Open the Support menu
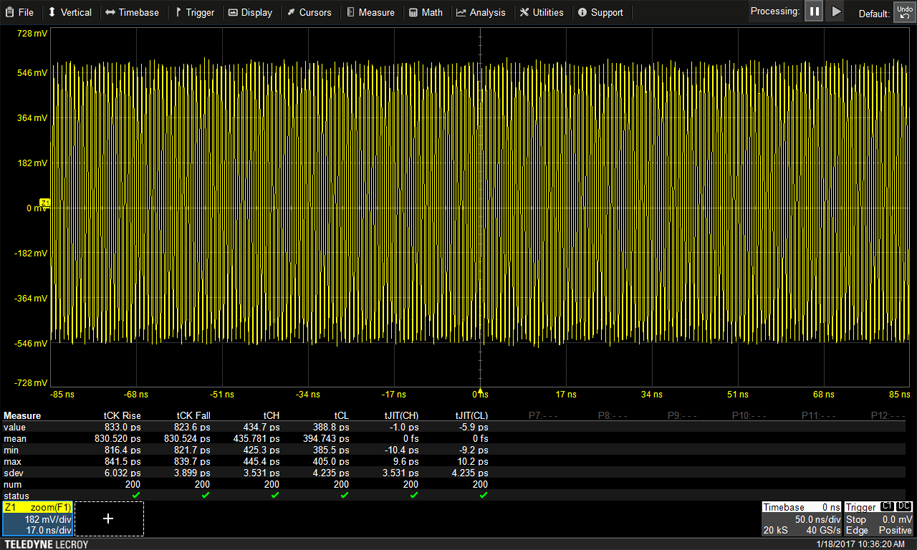Image resolution: width=917 pixels, height=550 pixels. pyautogui.click(x=600, y=13)
